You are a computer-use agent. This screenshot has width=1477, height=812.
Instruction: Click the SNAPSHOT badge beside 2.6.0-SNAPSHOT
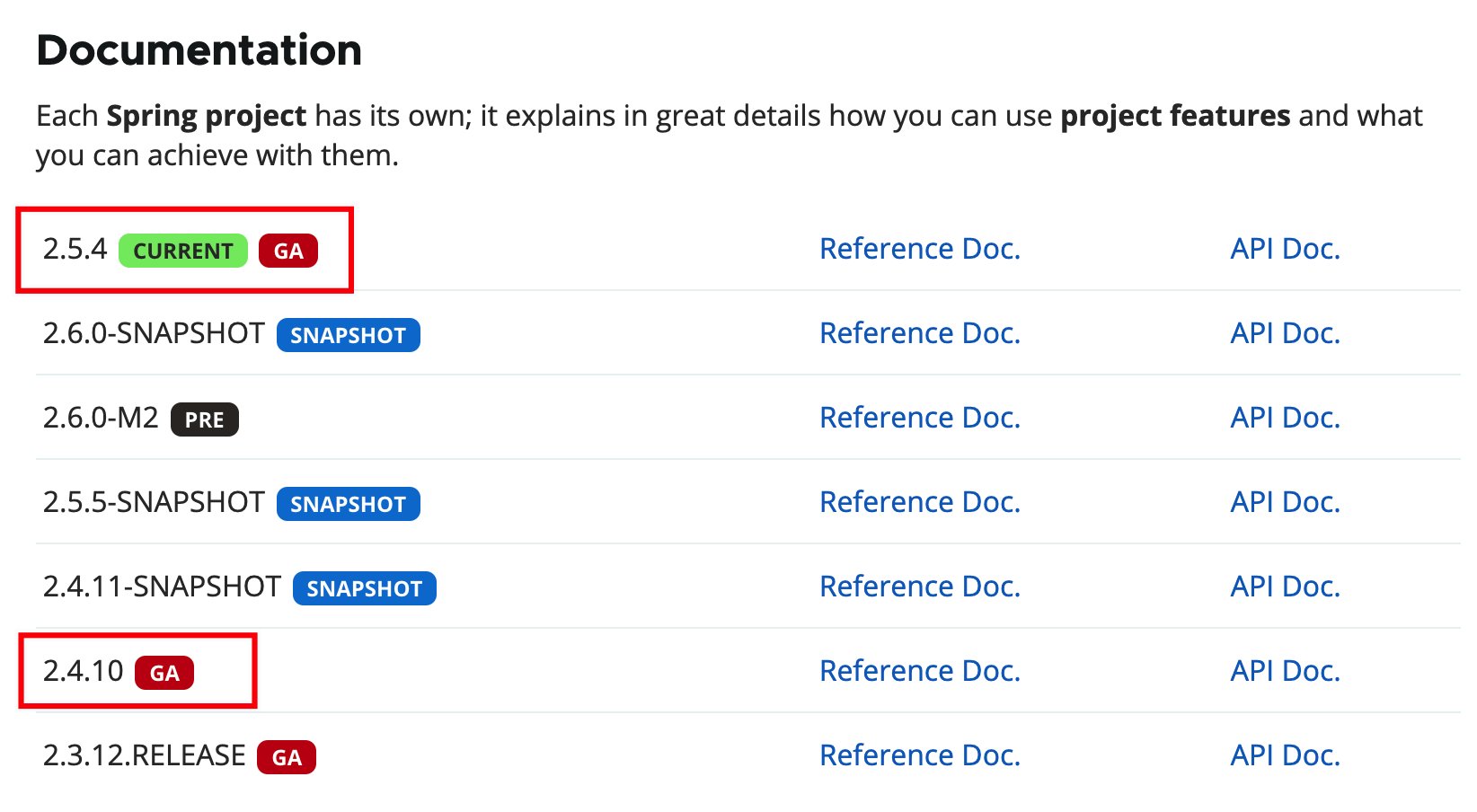(x=348, y=335)
